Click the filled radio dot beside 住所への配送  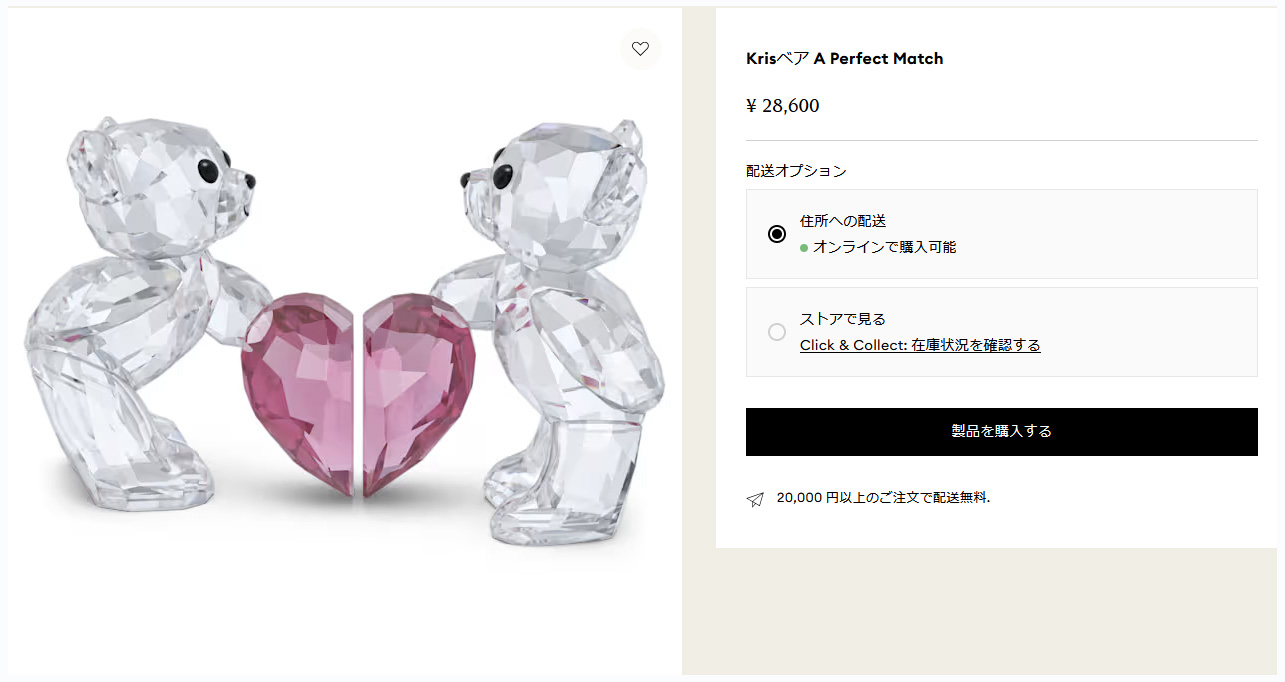[x=777, y=233]
